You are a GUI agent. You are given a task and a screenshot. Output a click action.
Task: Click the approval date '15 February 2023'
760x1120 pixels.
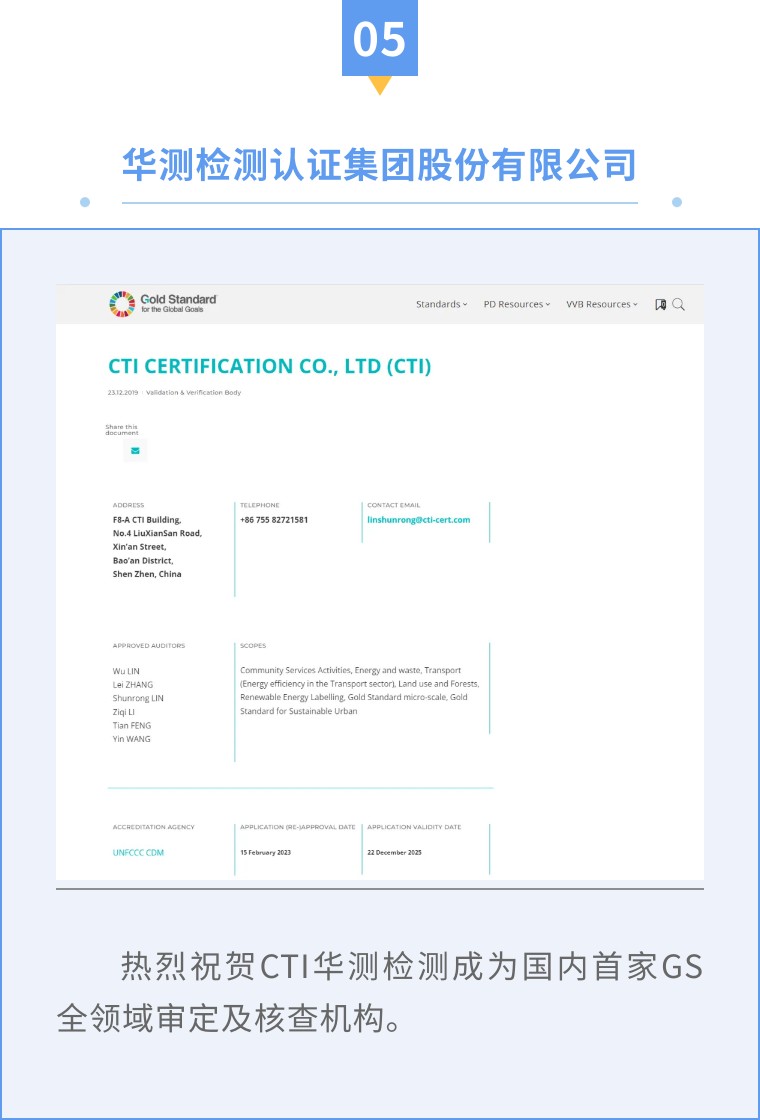click(266, 852)
